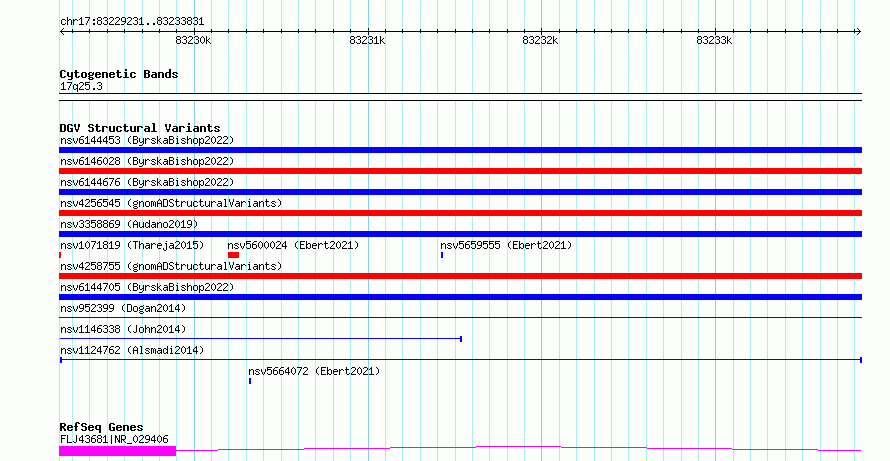The image size is (890, 461).
Task: Open the nsv6144705 (ByrskaBishop2022) label
Action: click(x=147, y=287)
